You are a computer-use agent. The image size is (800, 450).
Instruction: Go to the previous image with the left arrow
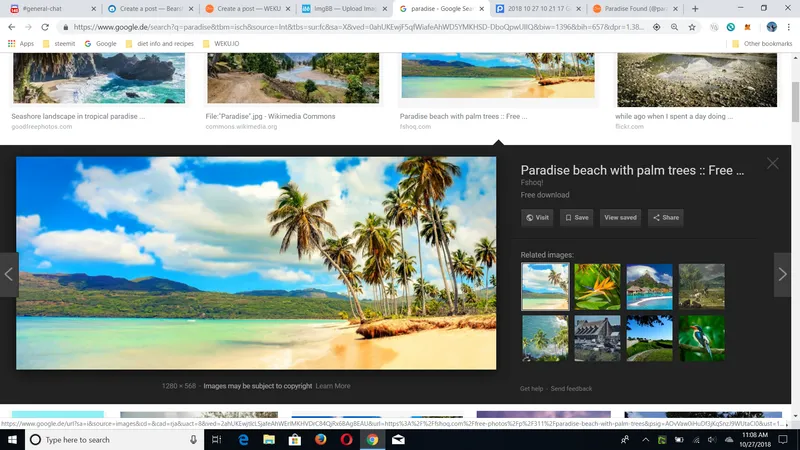[x=9, y=274]
